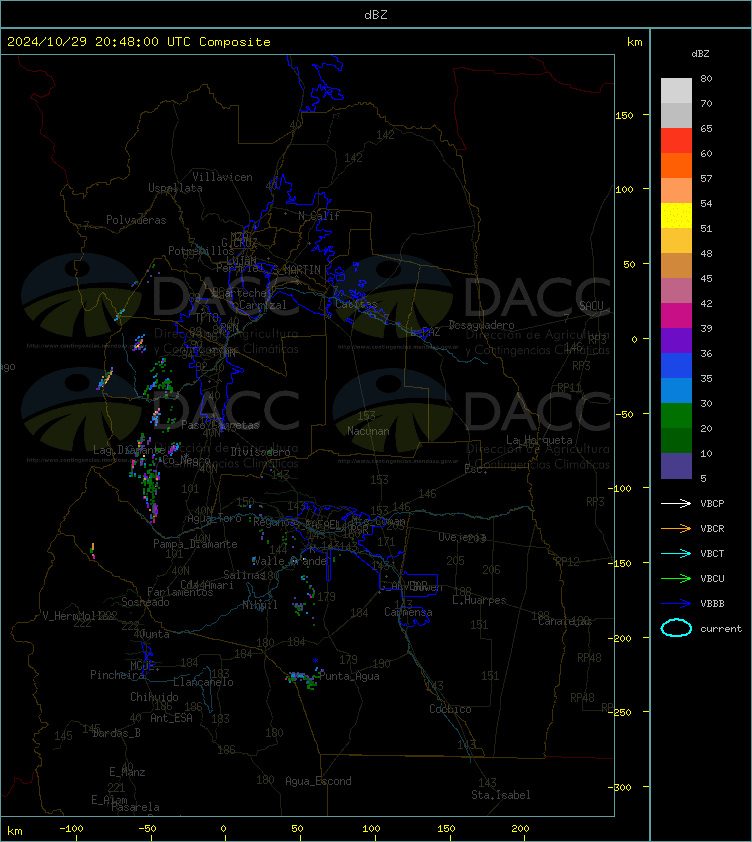Click the 'Punta_Agua' map label

[x=350, y=676]
